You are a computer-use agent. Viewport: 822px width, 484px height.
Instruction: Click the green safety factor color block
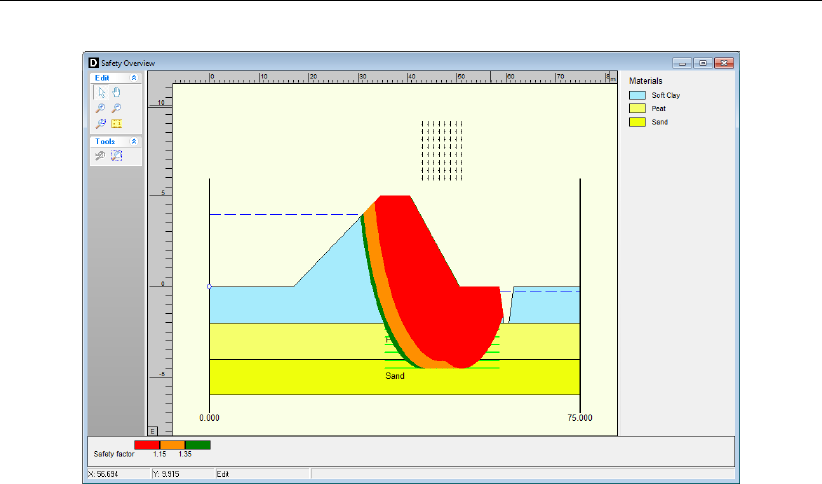pyautogui.click(x=198, y=445)
